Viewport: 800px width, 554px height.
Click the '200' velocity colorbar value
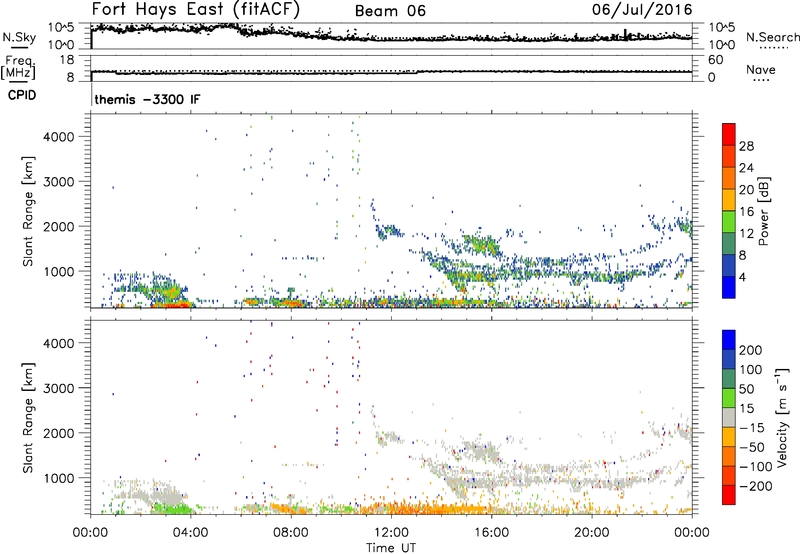[x=750, y=350]
